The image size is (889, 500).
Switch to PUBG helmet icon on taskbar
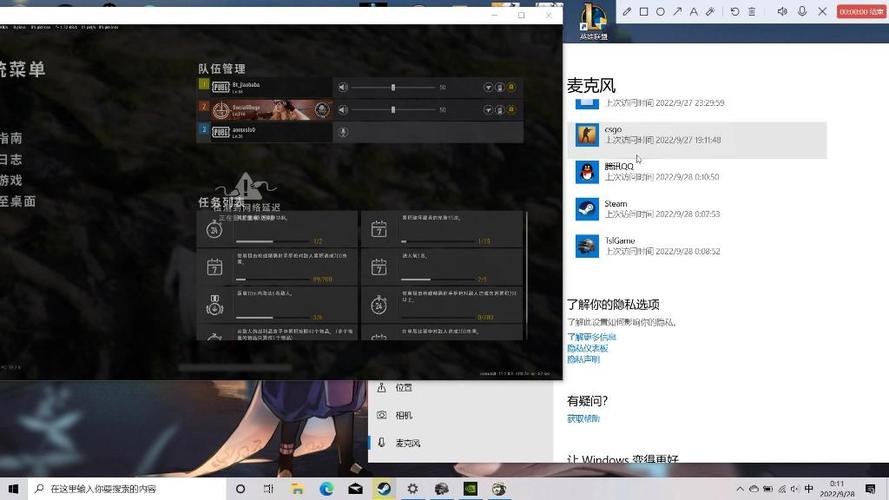pos(442,489)
